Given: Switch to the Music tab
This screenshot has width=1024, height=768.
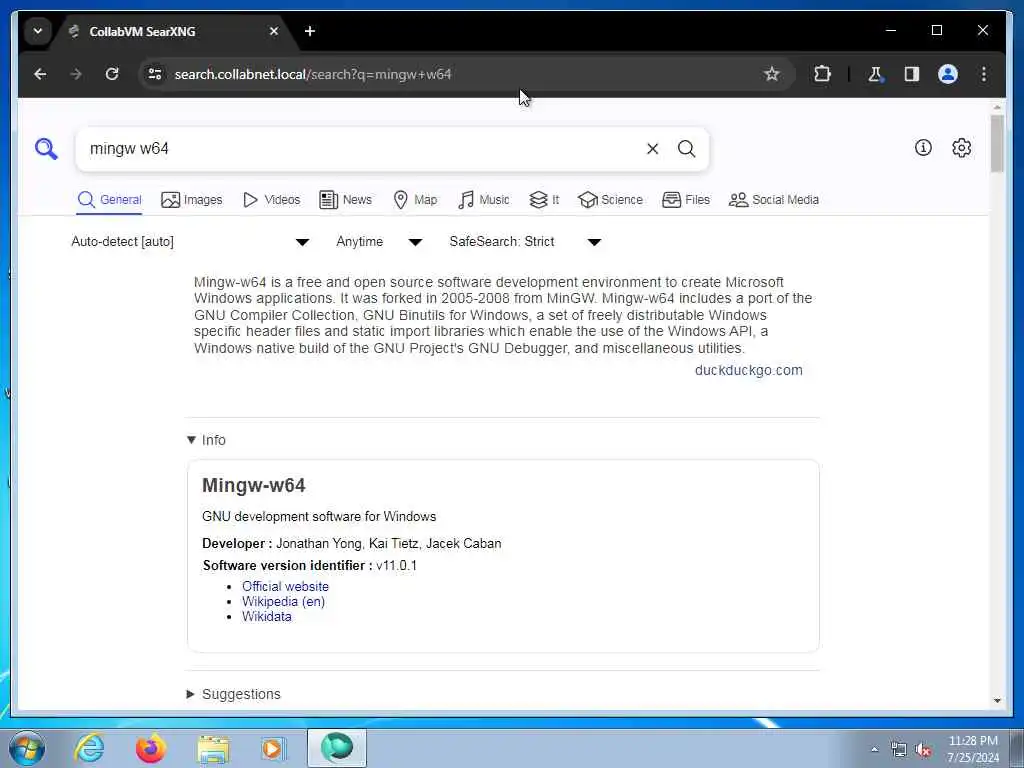Looking at the screenshot, I should point(484,200).
